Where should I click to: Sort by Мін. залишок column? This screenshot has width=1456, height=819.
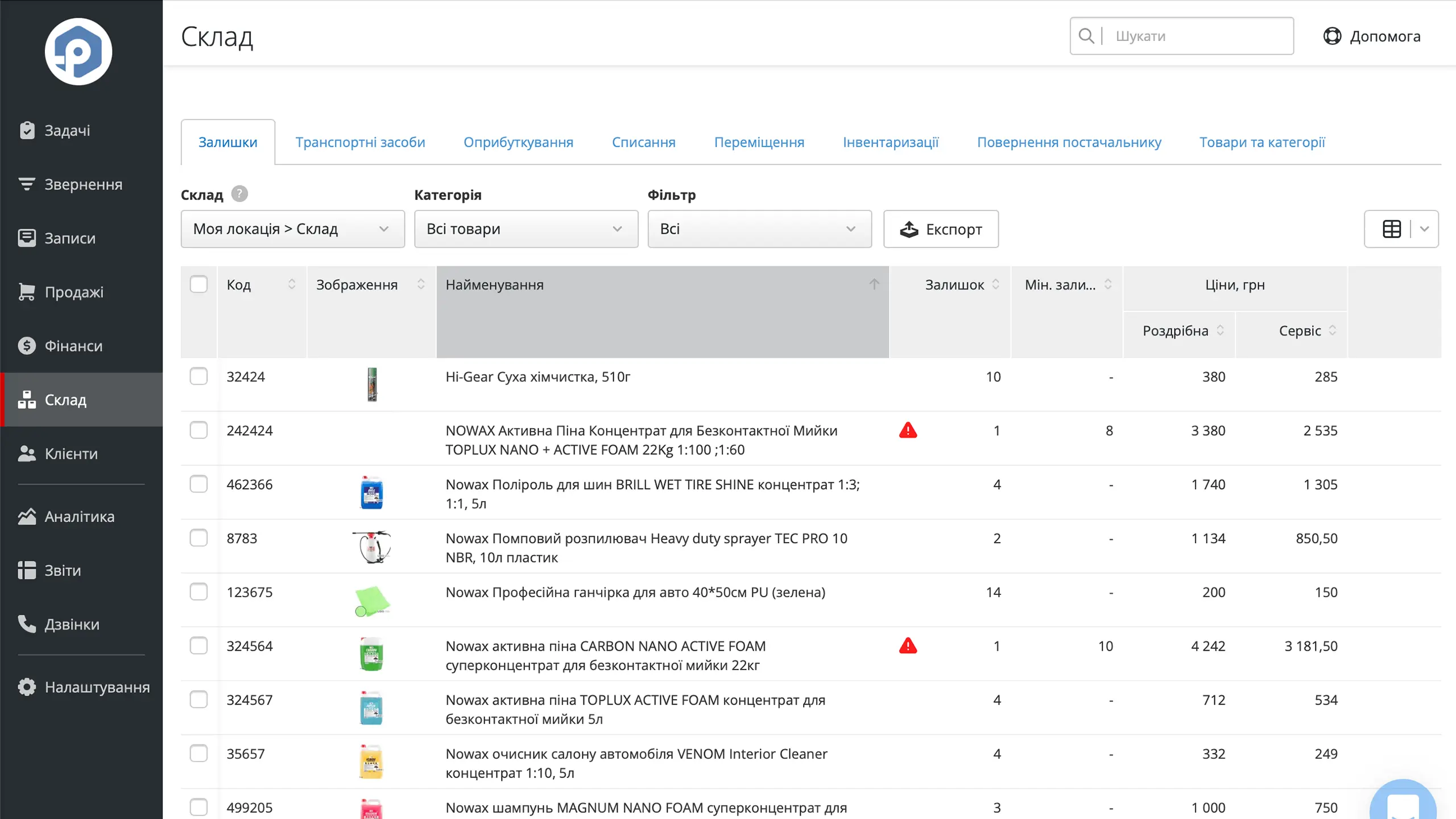[x=1107, y=284]
